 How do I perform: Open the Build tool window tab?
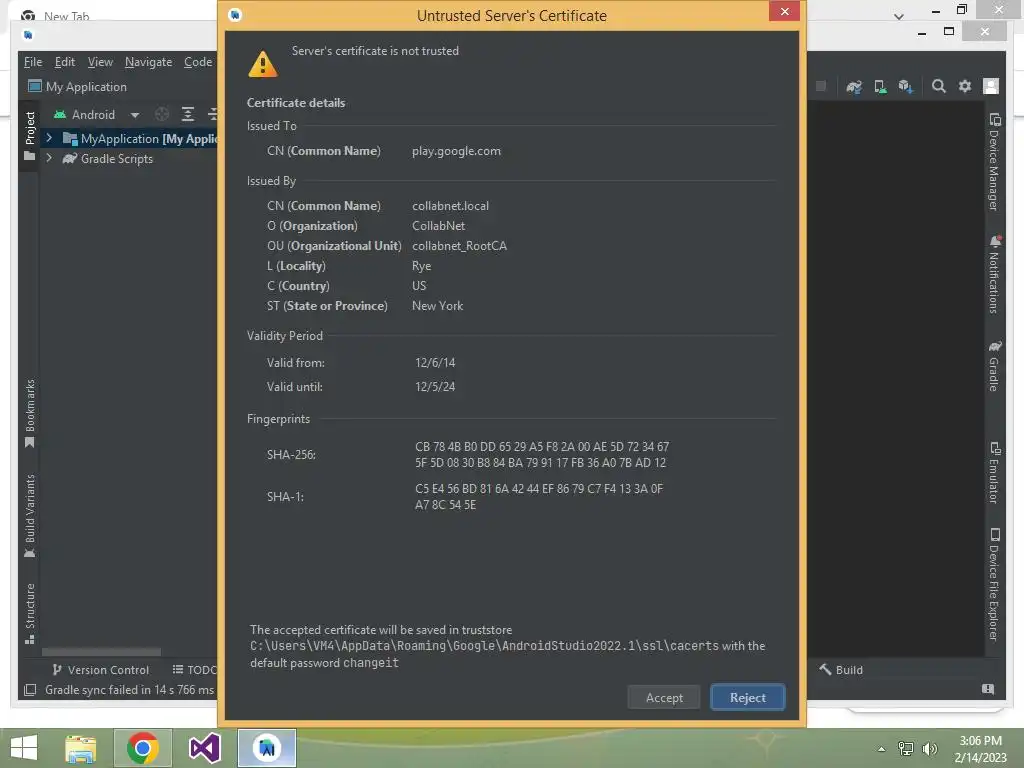point(841,670)
